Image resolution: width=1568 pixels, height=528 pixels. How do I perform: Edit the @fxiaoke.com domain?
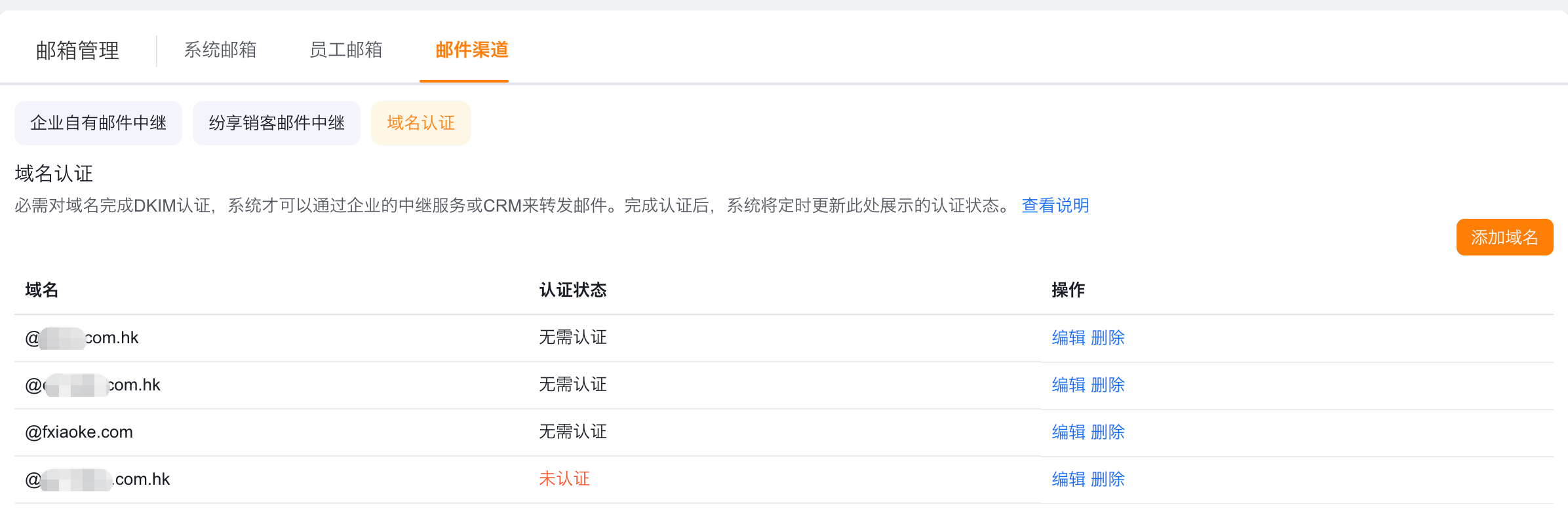point(1068,432)
